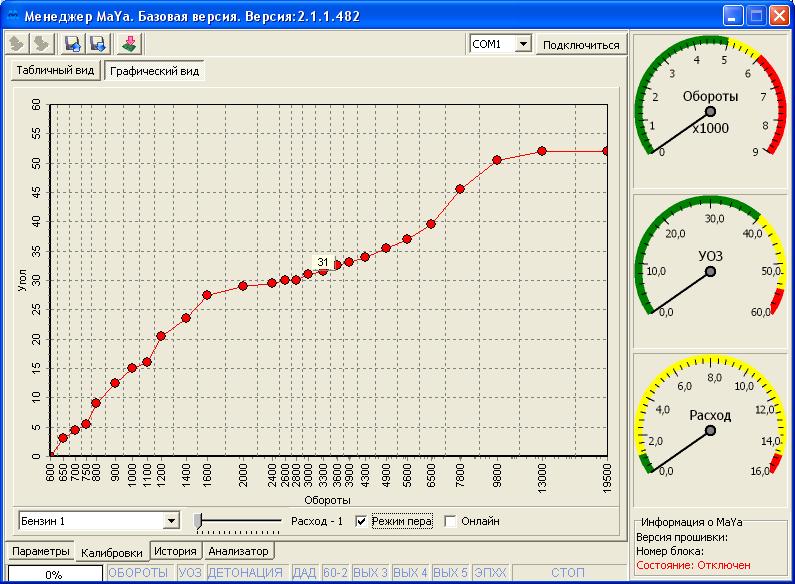The width and height of the screenshot is (795, 584).
Task: Click the Расход slider handle
Action: click(199, 520)
